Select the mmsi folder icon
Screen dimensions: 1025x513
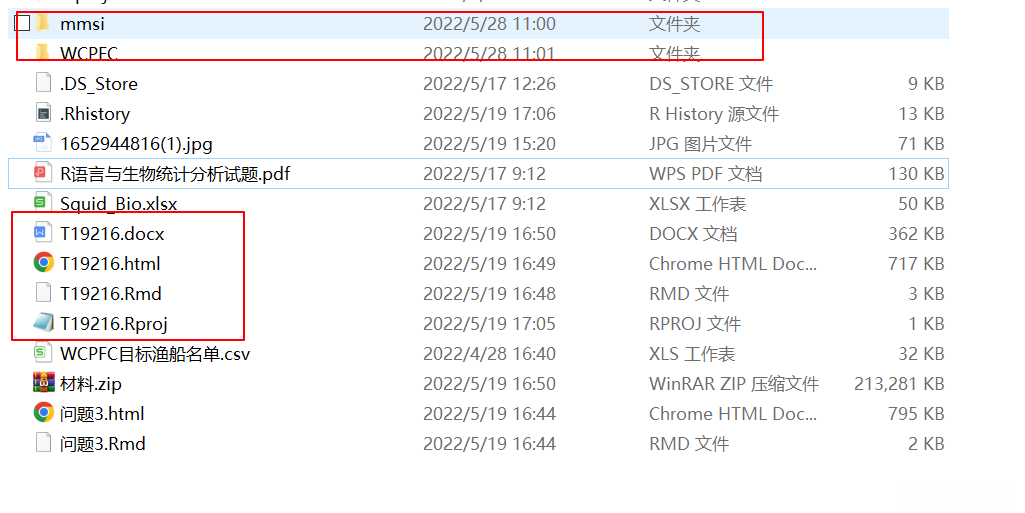tap(43, 24)
